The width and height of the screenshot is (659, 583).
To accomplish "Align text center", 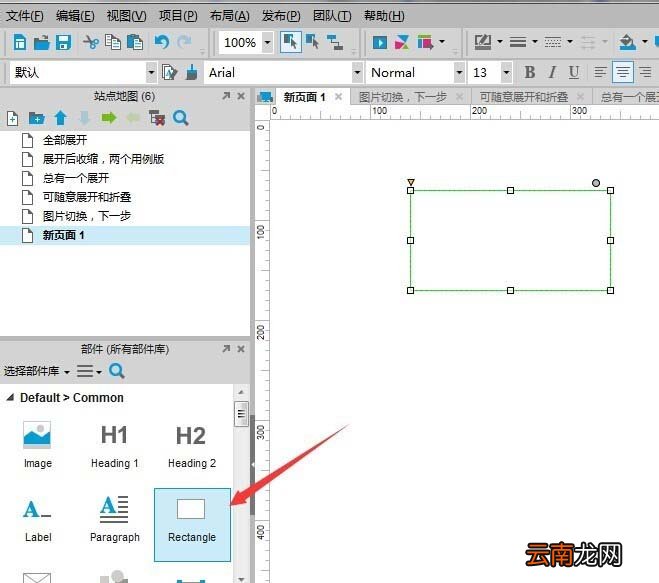I will [622, 72].
